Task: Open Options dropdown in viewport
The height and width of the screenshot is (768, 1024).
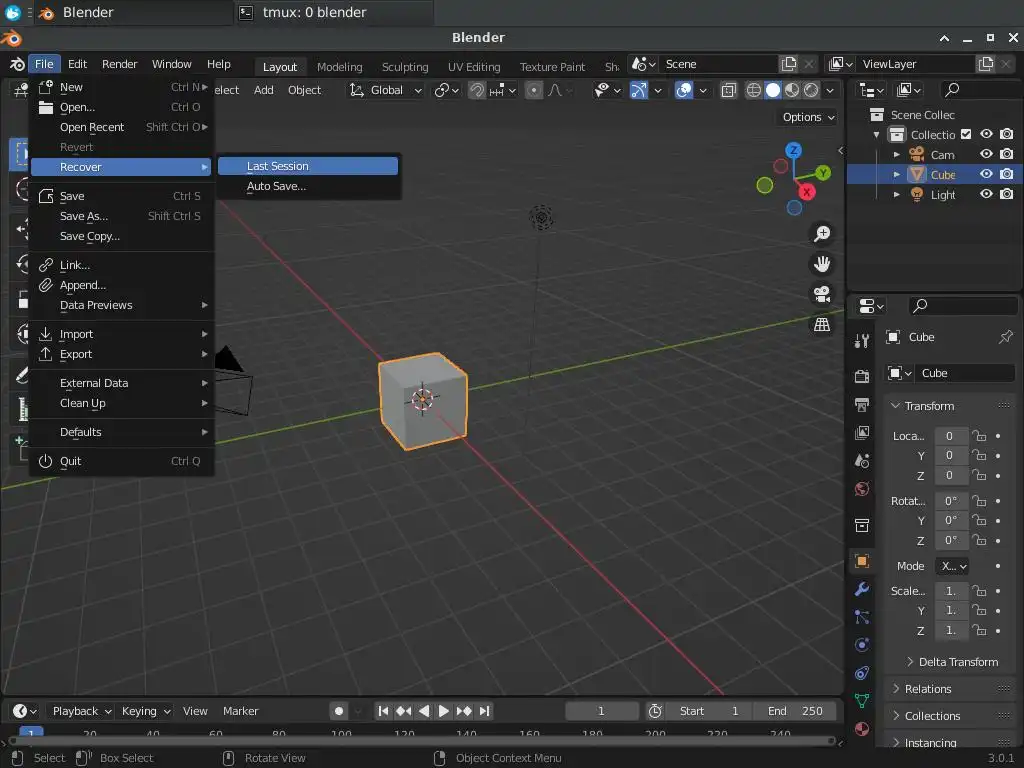Action: (x=808, y=117)
